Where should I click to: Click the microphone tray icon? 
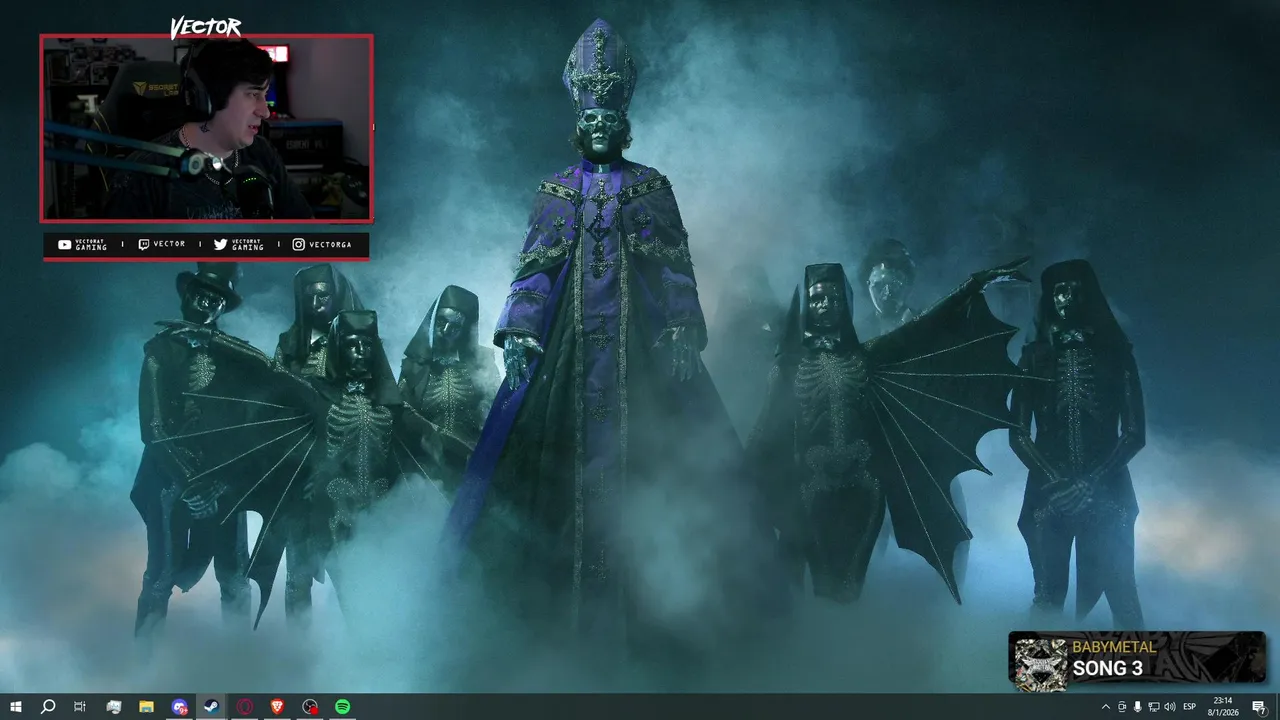click(x=1138, y=707)
